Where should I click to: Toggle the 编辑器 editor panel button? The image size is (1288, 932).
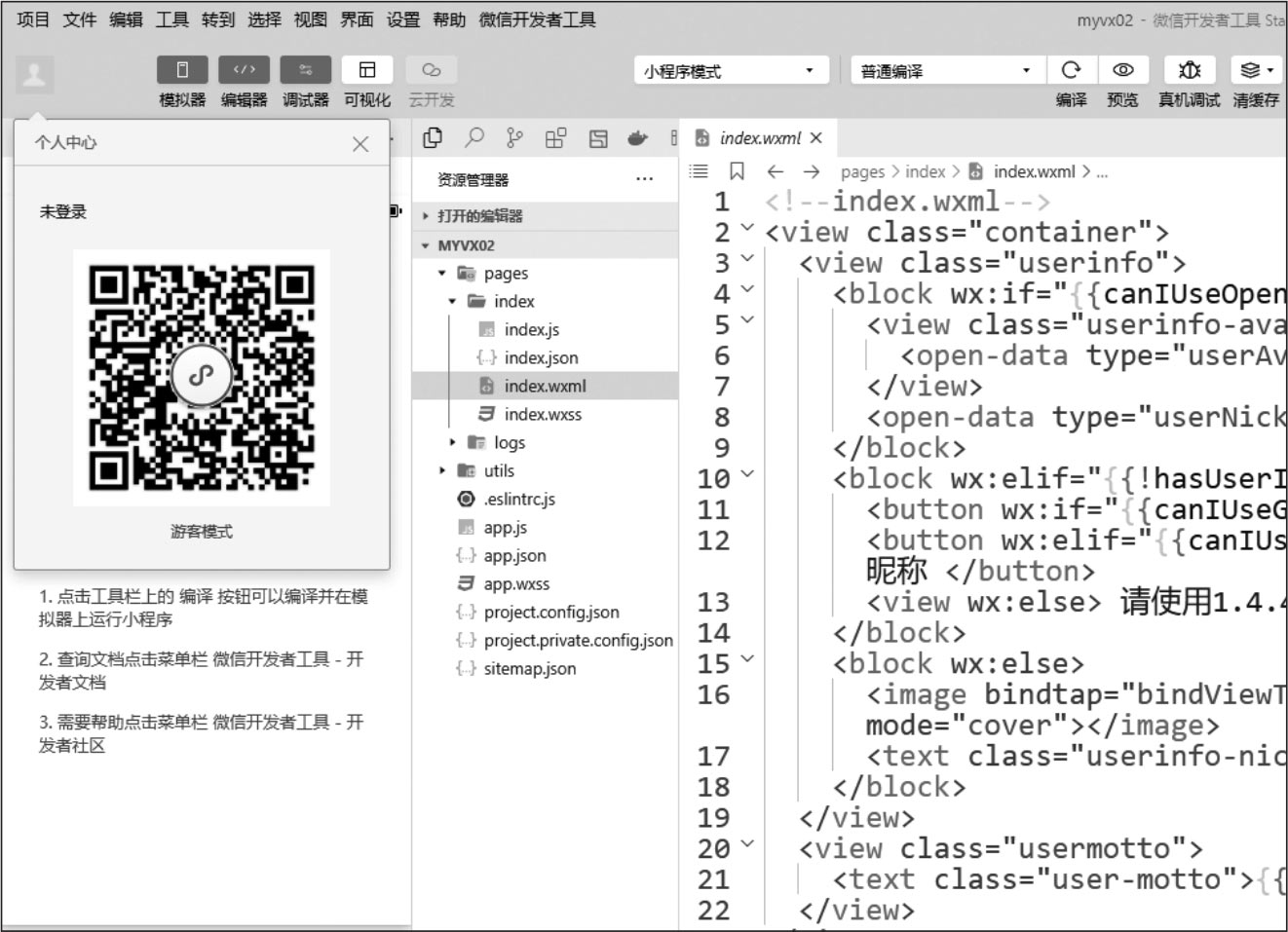click(244, 70)
